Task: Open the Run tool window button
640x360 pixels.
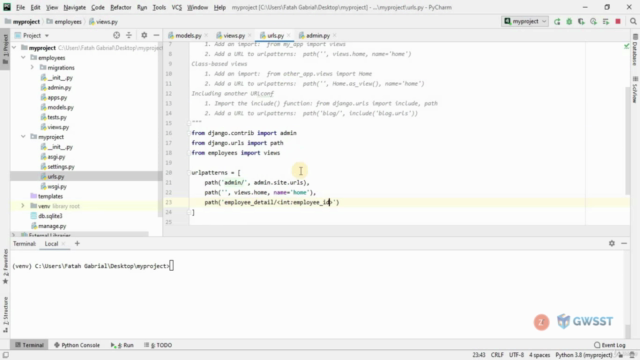Action: point(122,345)
